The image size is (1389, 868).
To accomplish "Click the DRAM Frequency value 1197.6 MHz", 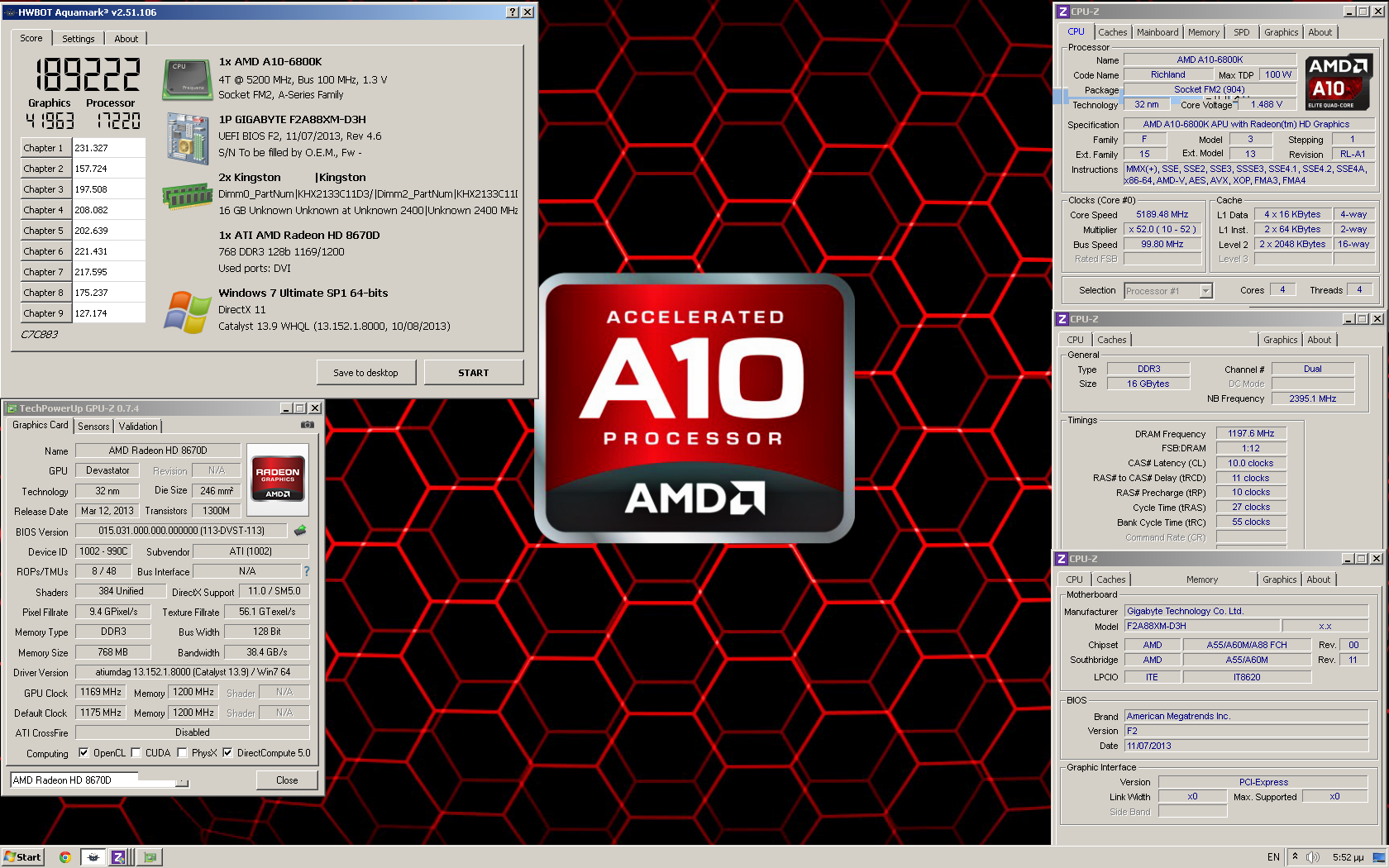I will (1251, 433).
